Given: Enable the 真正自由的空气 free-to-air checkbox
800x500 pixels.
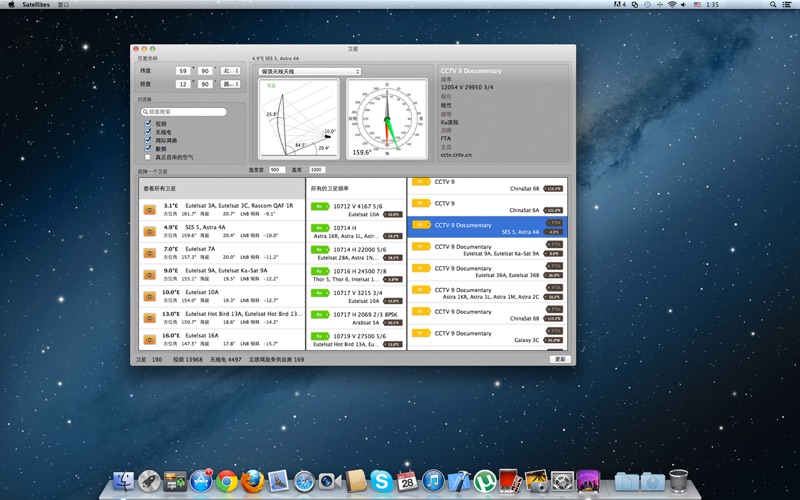Looking at the screenshot, I should [x=148, y=157].
